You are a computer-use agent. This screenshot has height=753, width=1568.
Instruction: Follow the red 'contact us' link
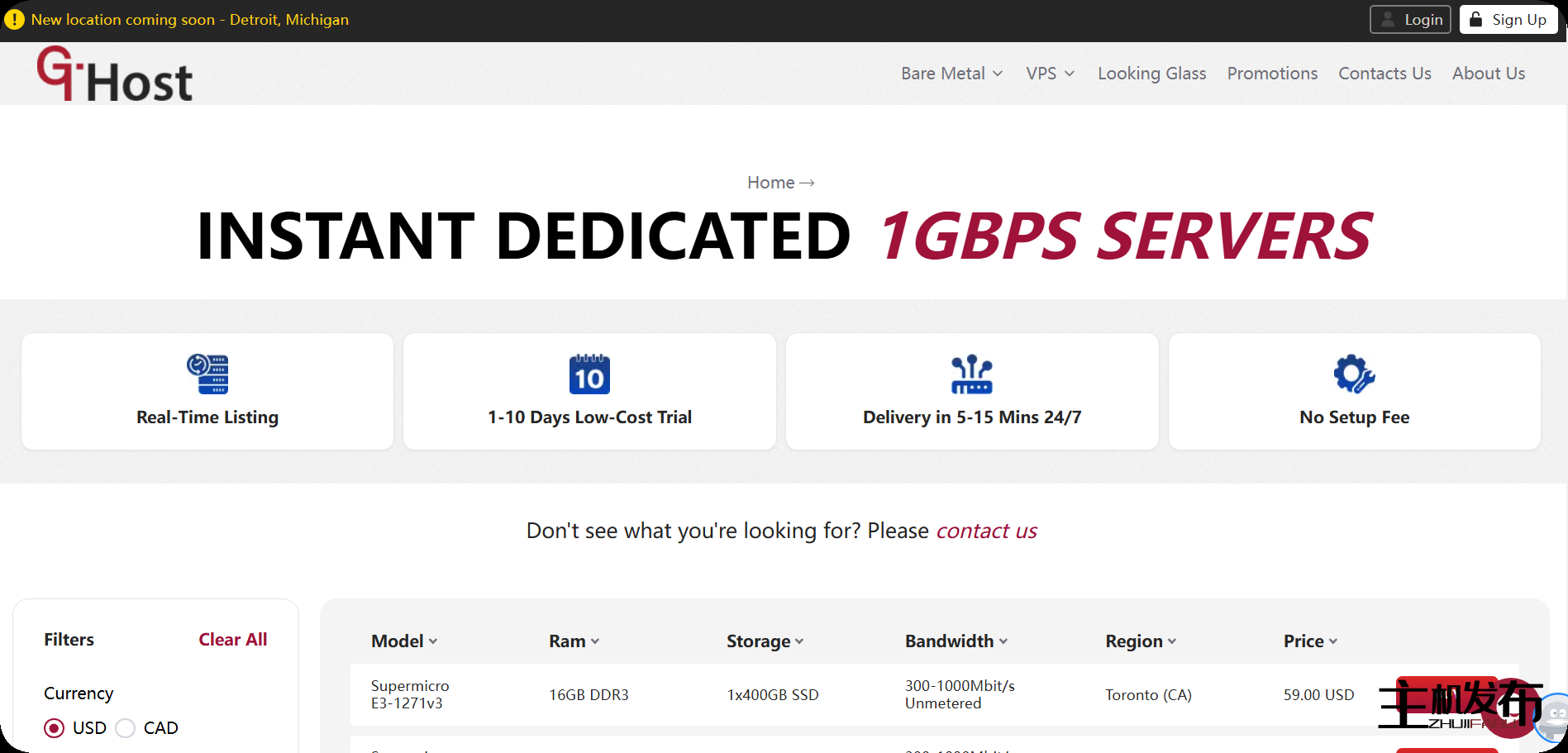(986, 531)
